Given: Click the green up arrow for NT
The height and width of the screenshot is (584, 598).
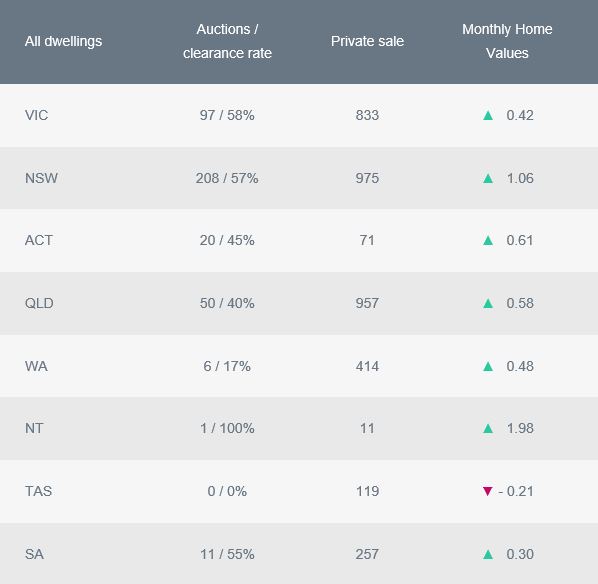Looking at the screenshot, I should [488, 428].
